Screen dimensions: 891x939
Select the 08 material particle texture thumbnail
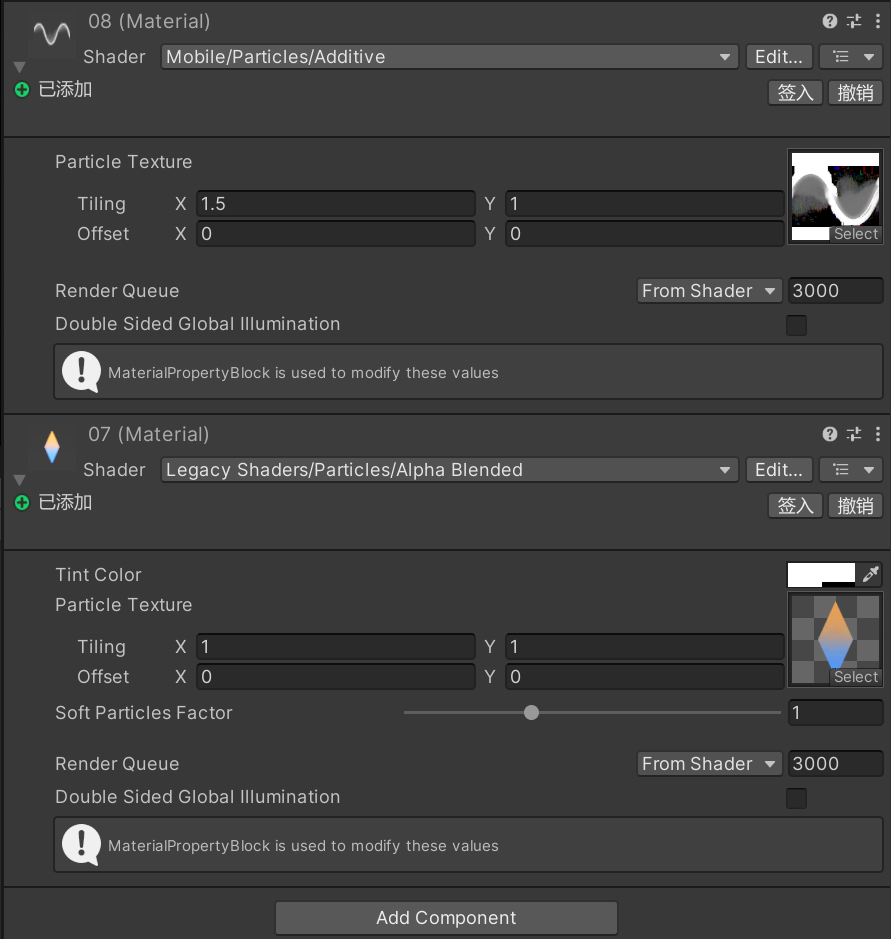click(835, 196)
